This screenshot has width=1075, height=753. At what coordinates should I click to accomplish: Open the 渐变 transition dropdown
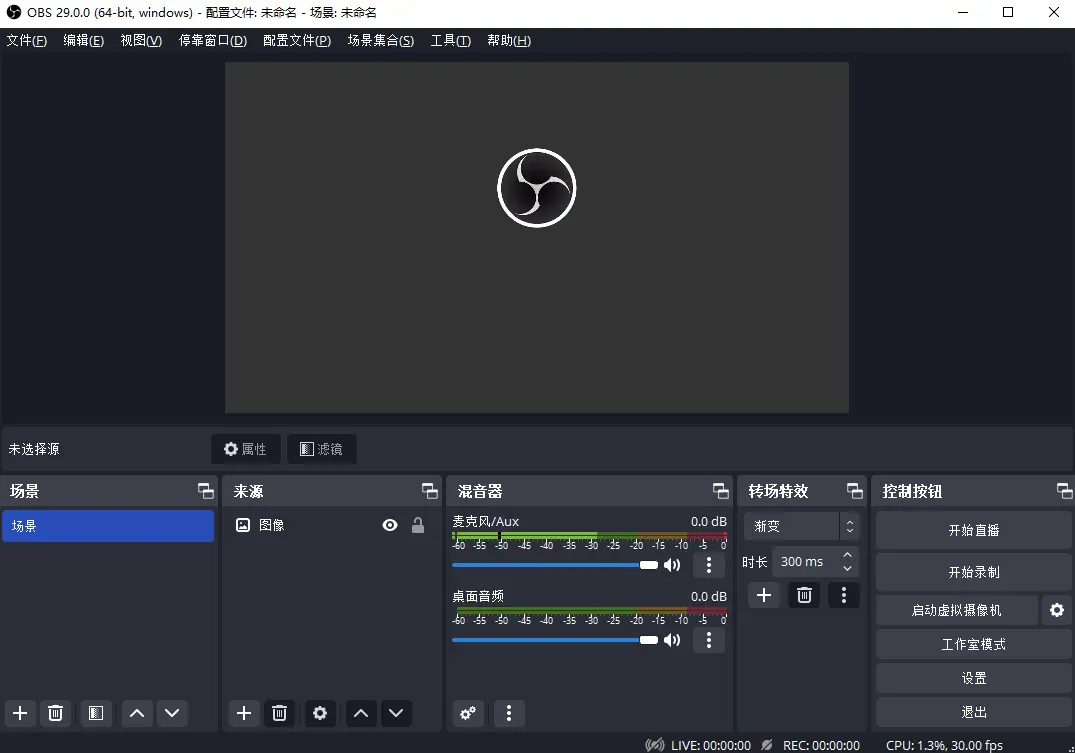(801, 526)
